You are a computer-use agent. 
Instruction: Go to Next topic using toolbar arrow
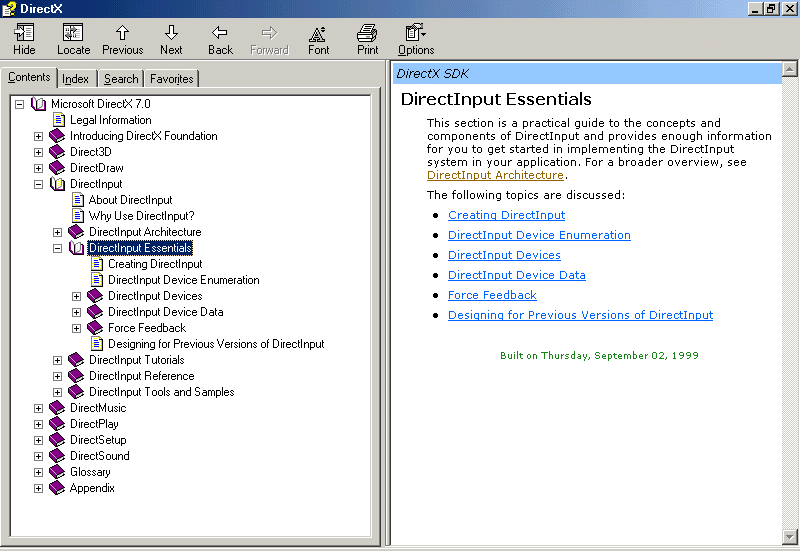click(171, 34)
